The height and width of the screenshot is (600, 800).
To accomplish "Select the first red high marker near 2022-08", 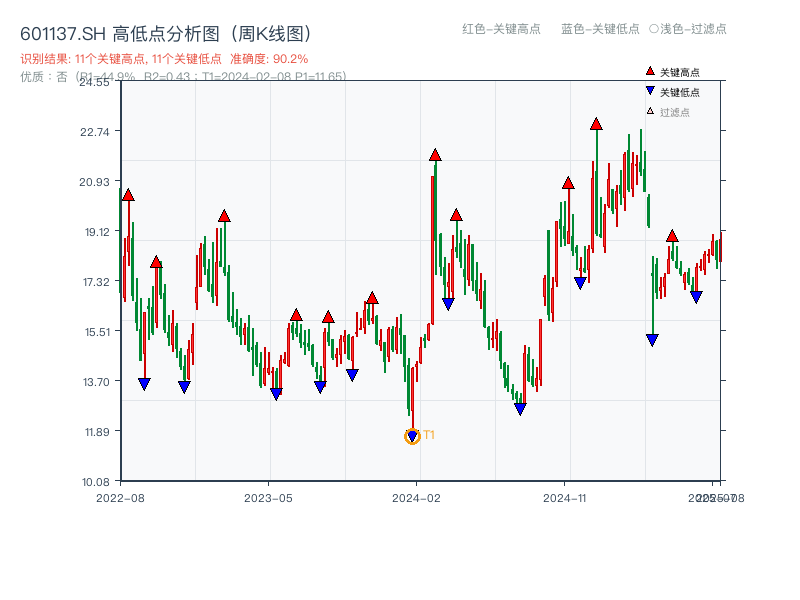I will tap(128, 195).
